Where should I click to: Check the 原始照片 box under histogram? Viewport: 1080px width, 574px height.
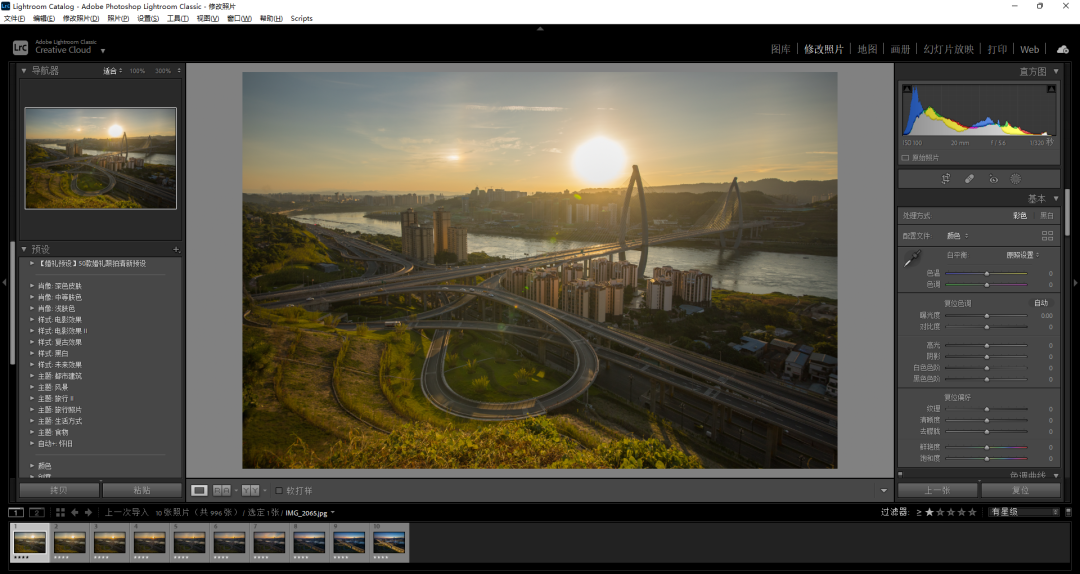point(906,157)
